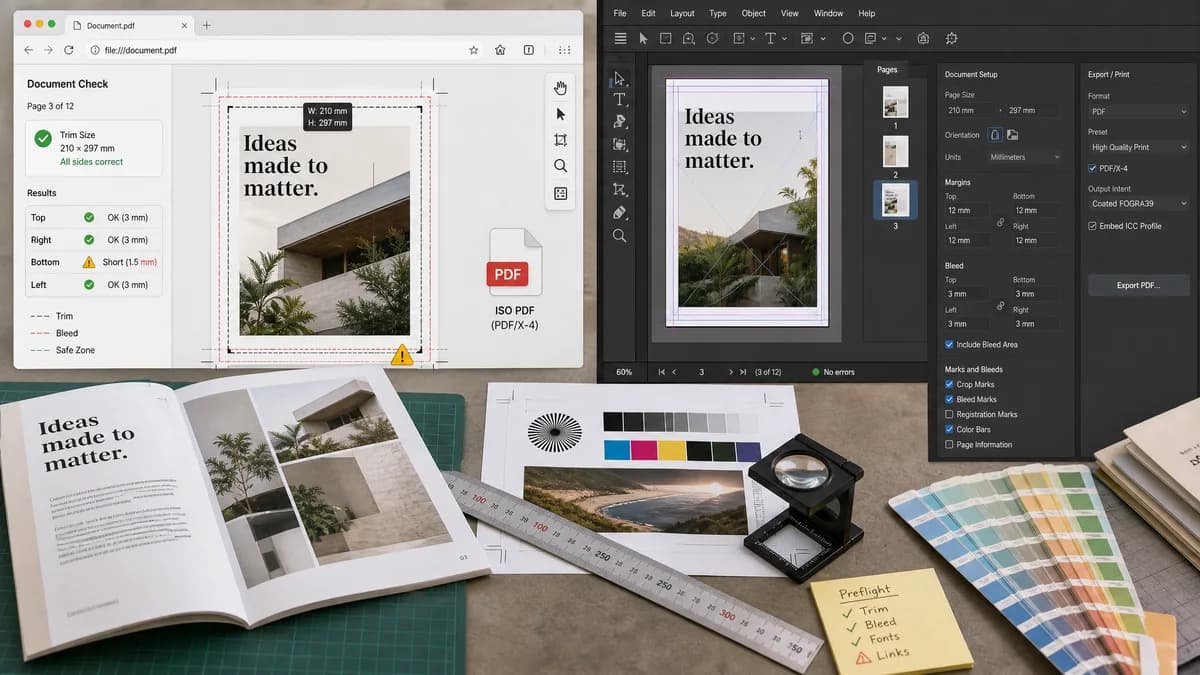
Task: Go to next page in page navigator
Action: point(730,372)
